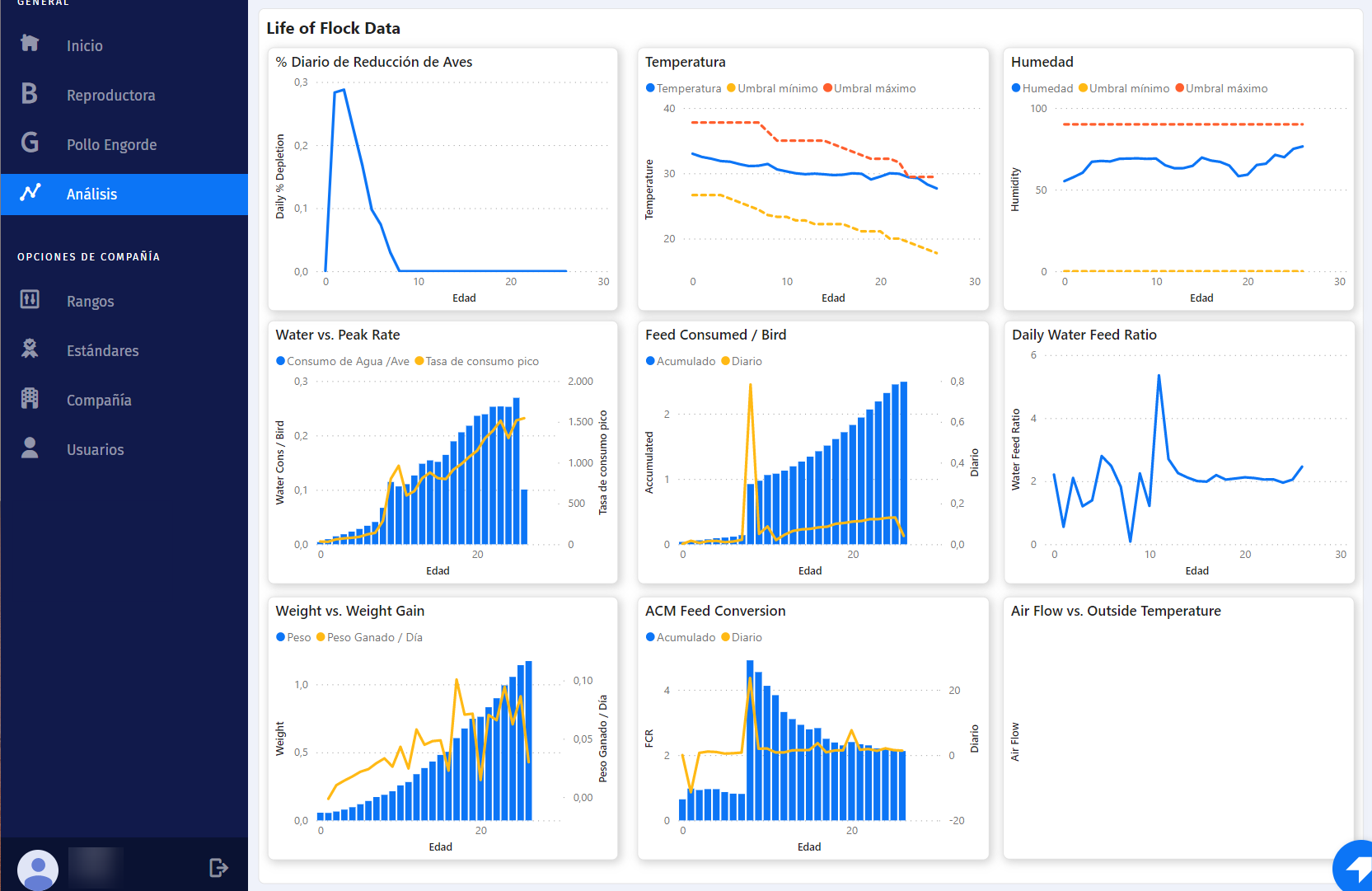Click the Análisis chart icon

tap(30, 192)
